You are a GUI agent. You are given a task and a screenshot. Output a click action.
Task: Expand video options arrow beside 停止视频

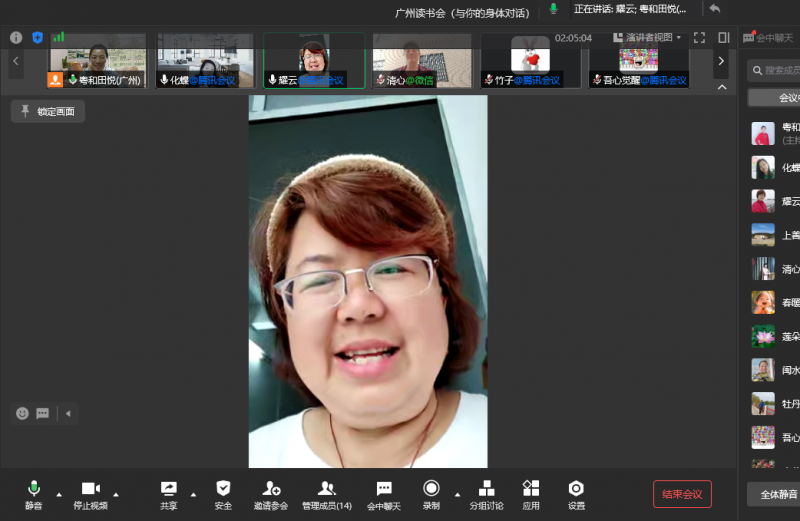click(x=116, y=494)
